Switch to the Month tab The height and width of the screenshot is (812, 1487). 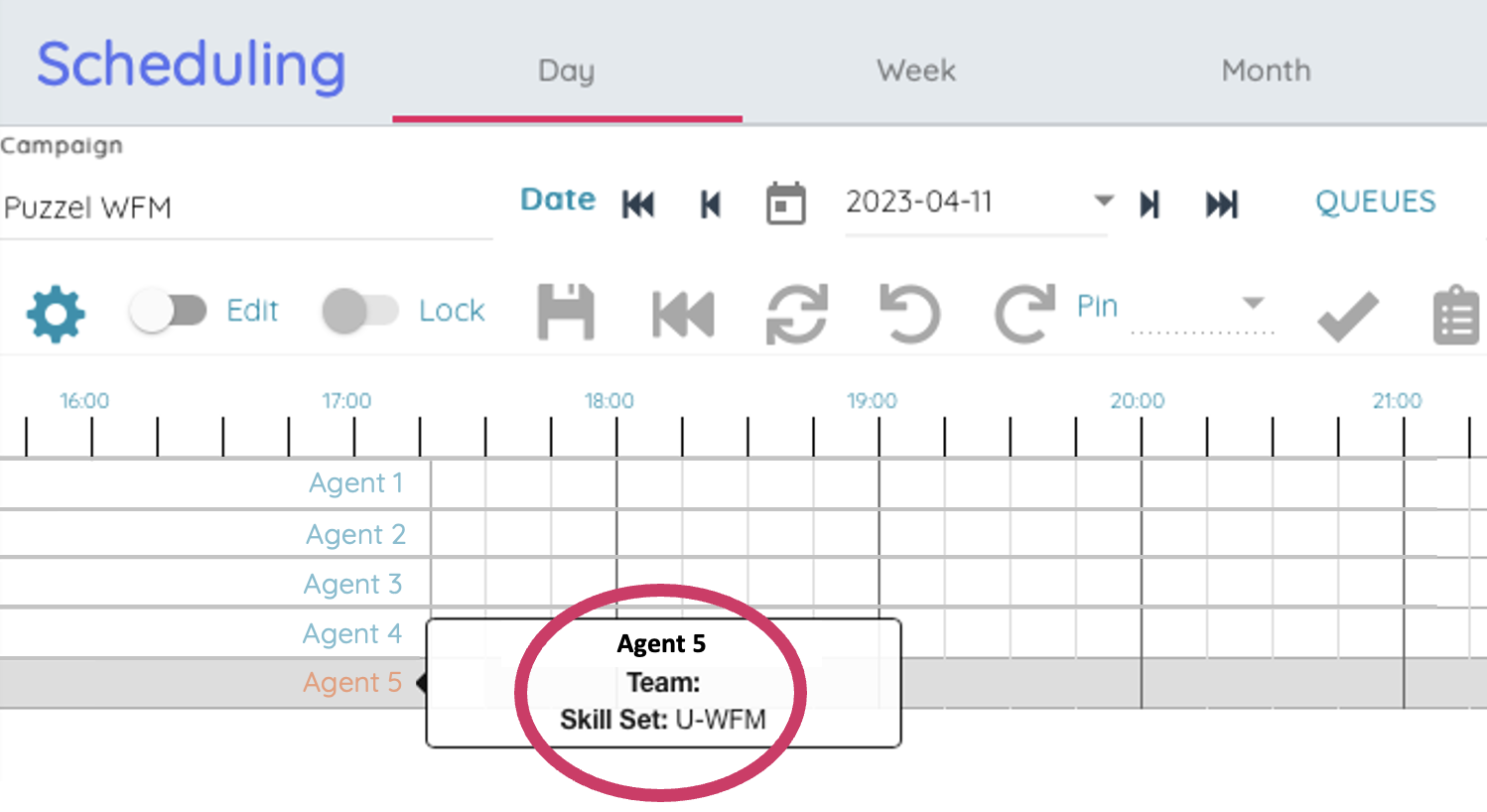[x=1266, y=70]
